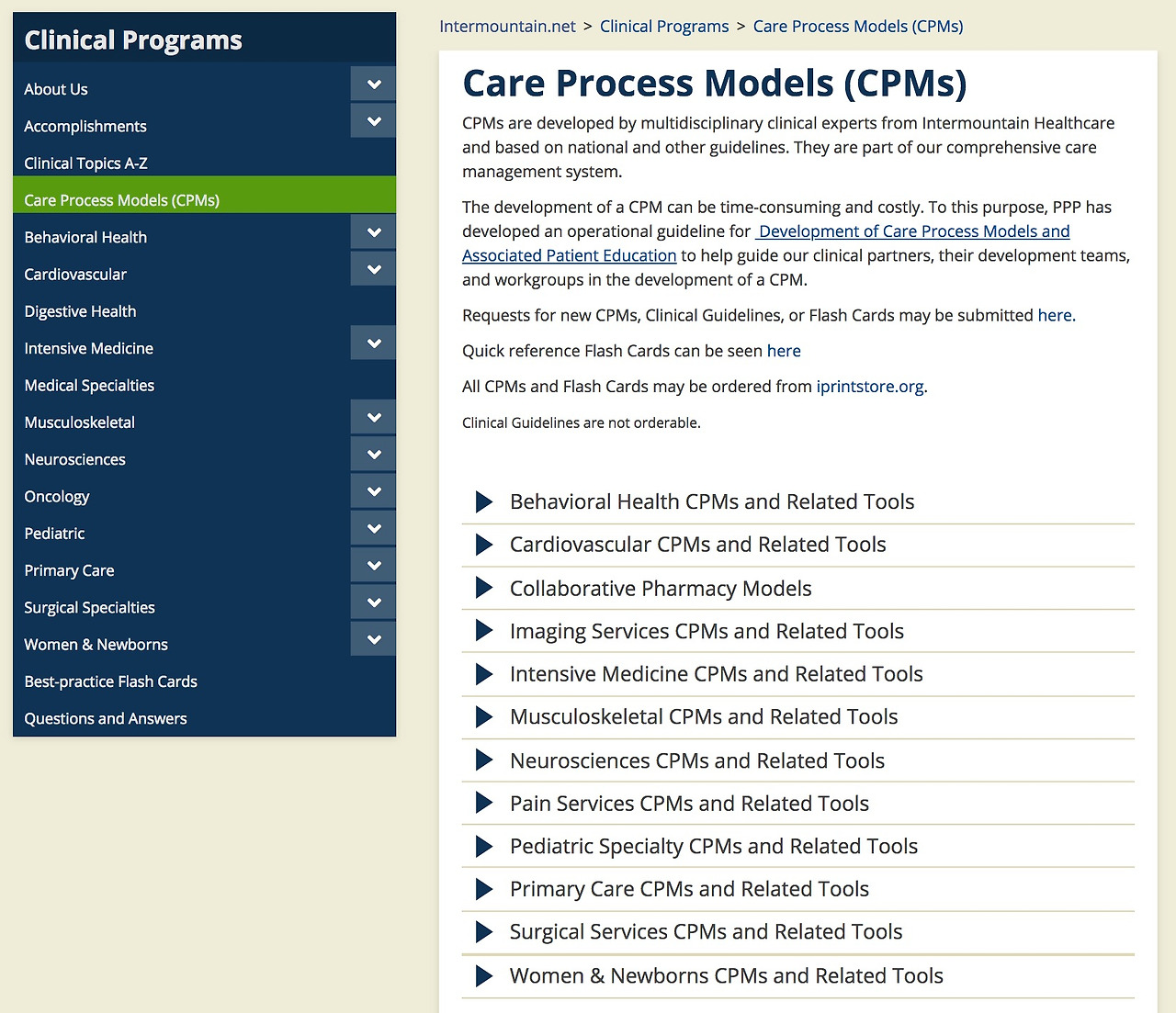Expand Pediatric Specialty CPMs triangle arrow
This screenshot has height=1013, width=1176.
tap(484, 846)
